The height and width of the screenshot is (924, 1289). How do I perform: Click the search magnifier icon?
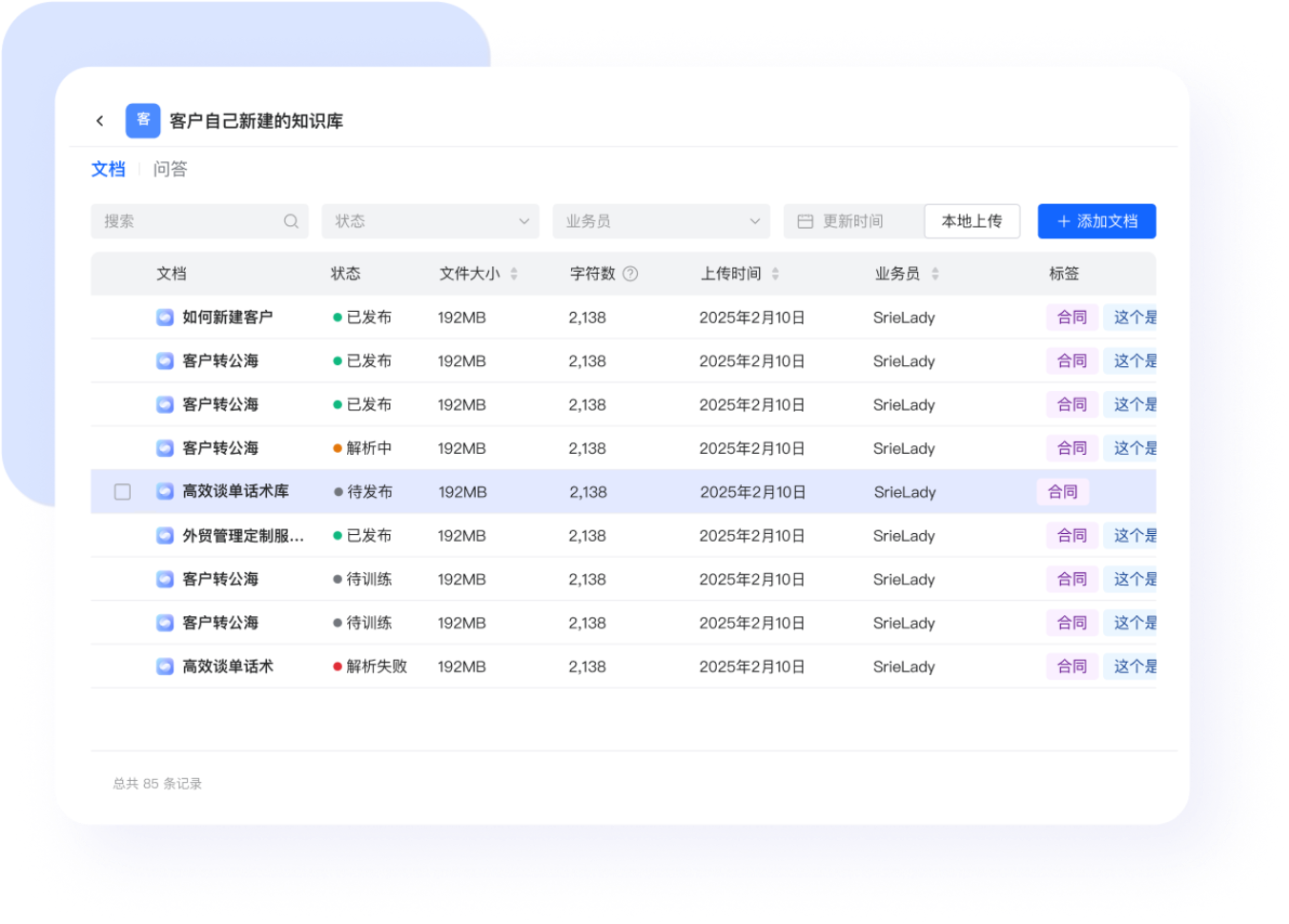[291, 221]
